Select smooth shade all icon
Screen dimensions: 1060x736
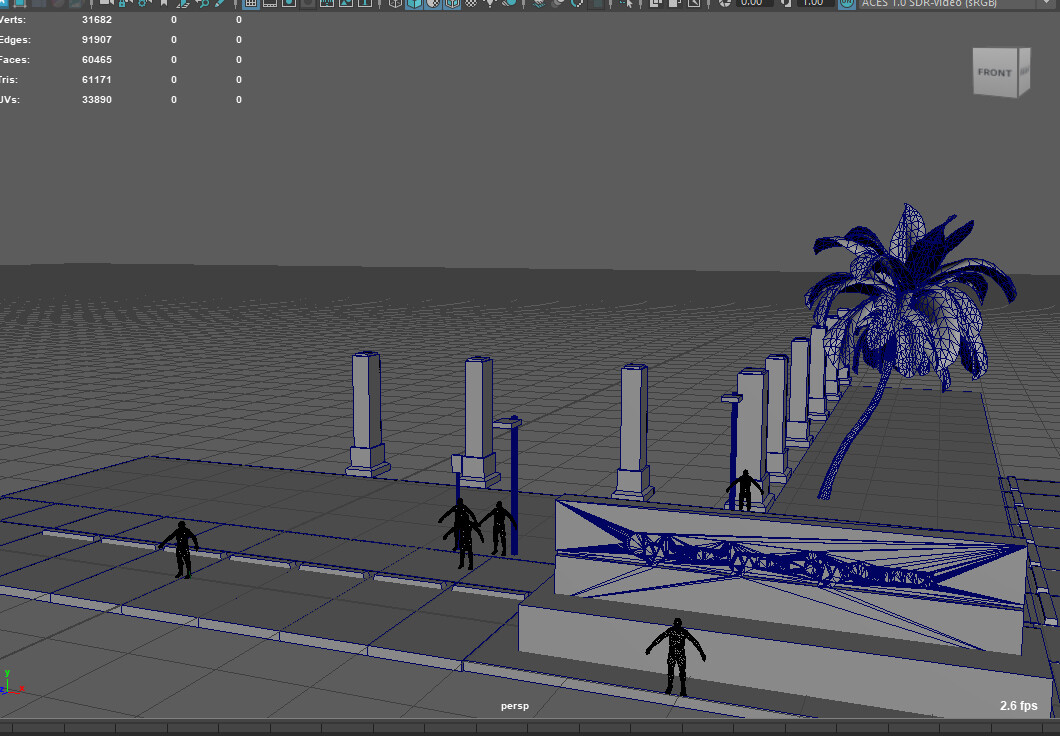click(414, 3)
